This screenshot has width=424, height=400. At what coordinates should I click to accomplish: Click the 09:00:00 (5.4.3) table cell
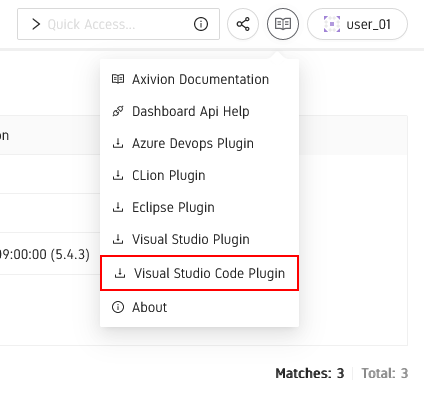click(x=45, y=254)
